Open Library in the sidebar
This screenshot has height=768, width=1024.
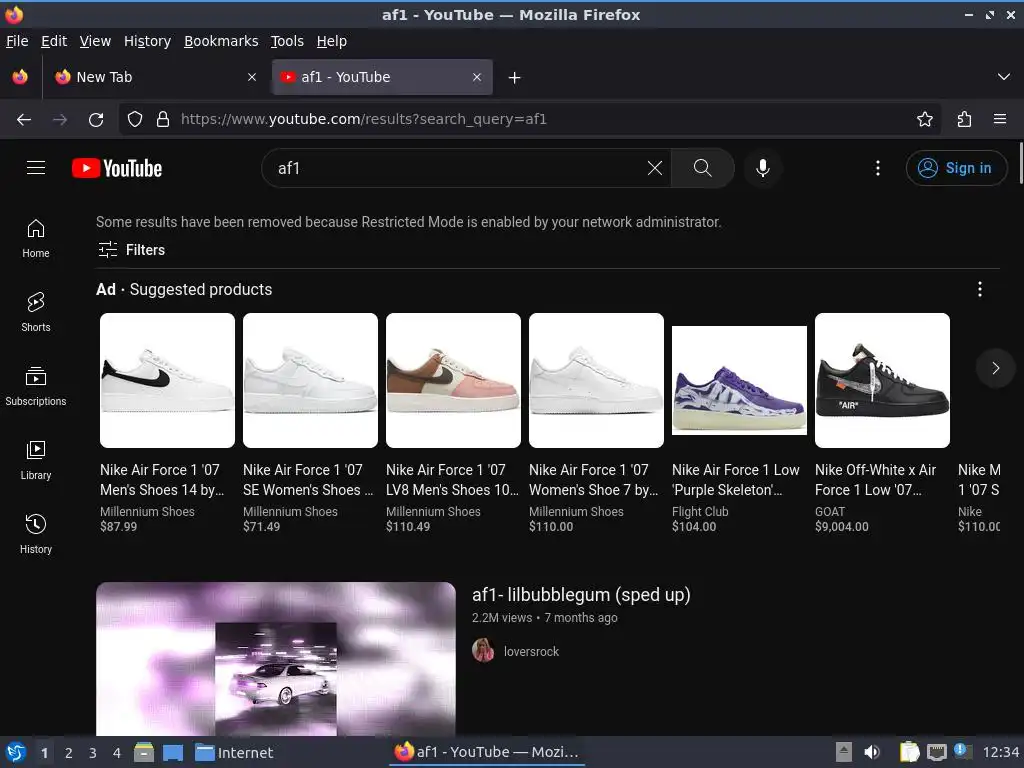36,460
